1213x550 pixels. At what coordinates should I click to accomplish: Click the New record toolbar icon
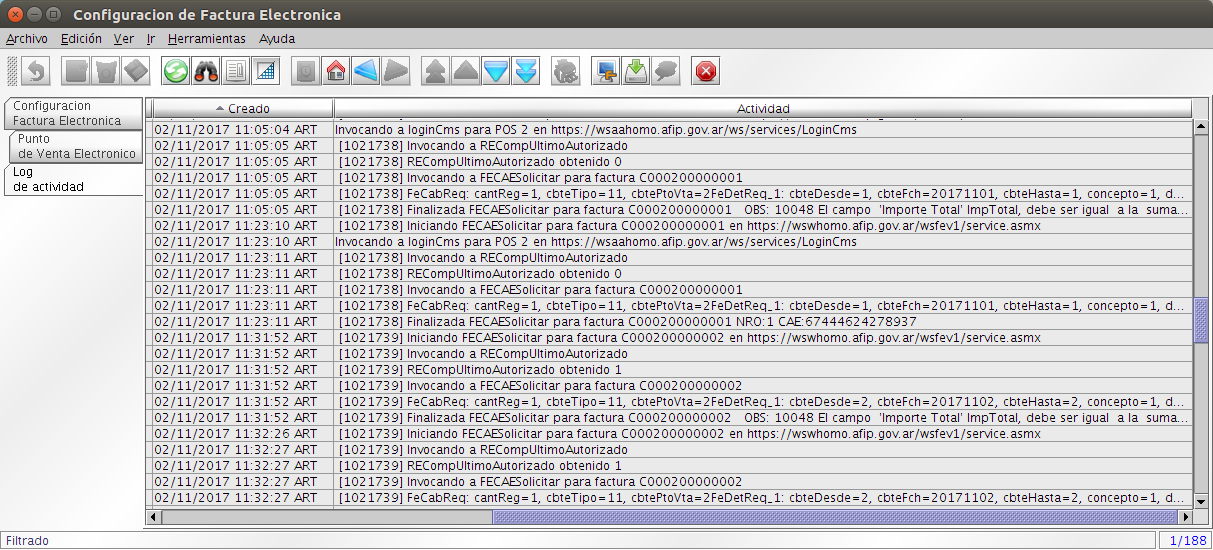pos(77,71)
